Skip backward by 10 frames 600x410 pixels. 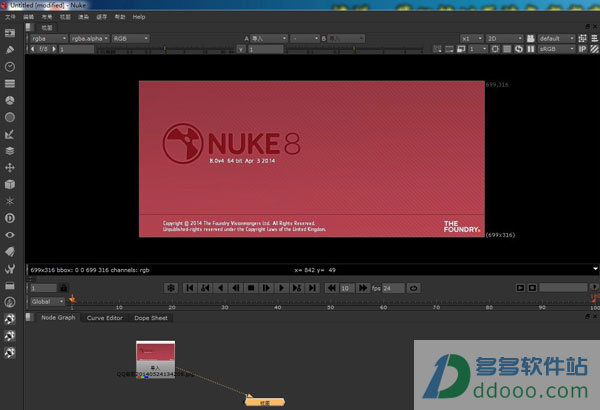pyautogui.click(x=332, y=288)
